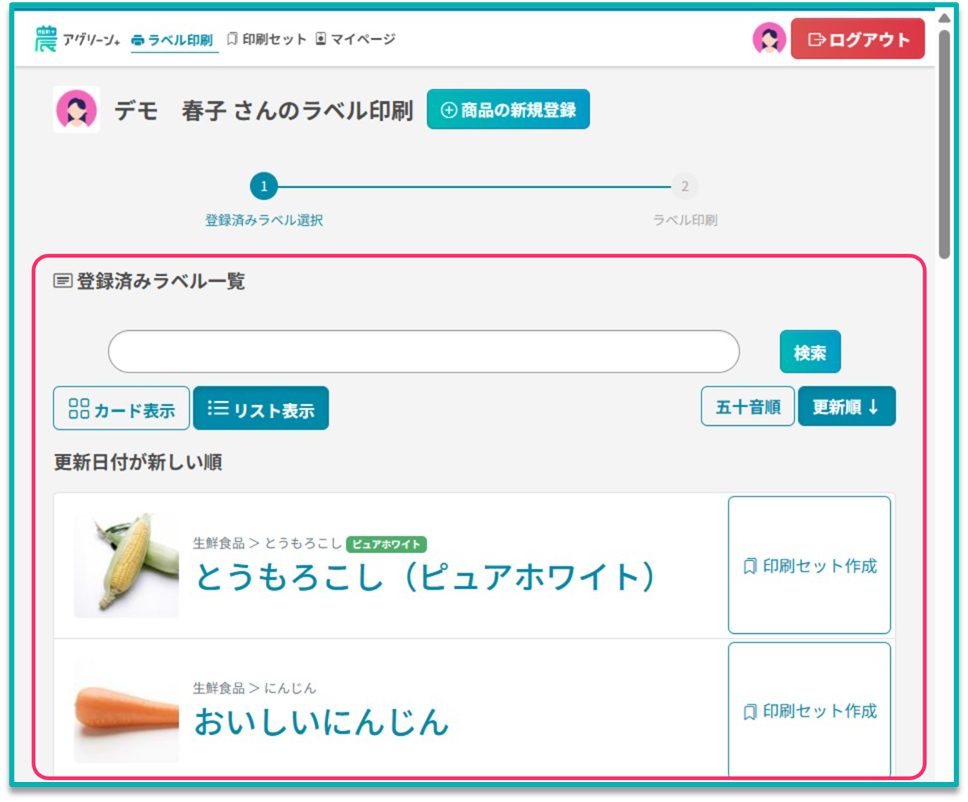
Task: Click the corn product thumbnail
Action: pyautogui.click(x=126, y=565)
